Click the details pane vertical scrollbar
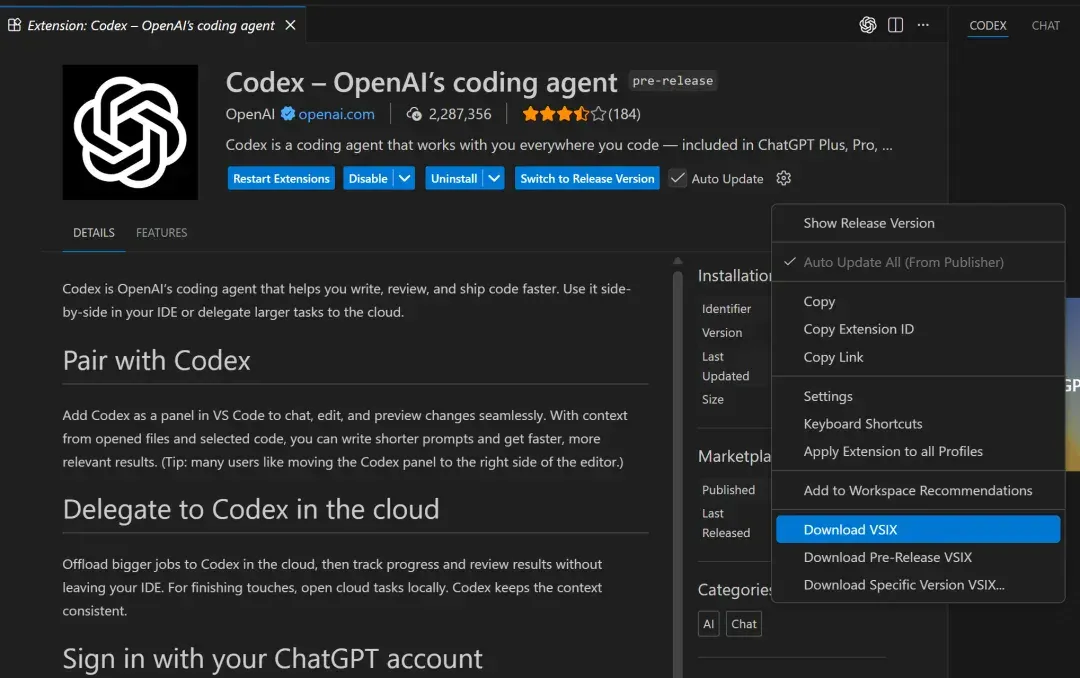Screen dimensions: 1080x678 click(x=678, y=475)
